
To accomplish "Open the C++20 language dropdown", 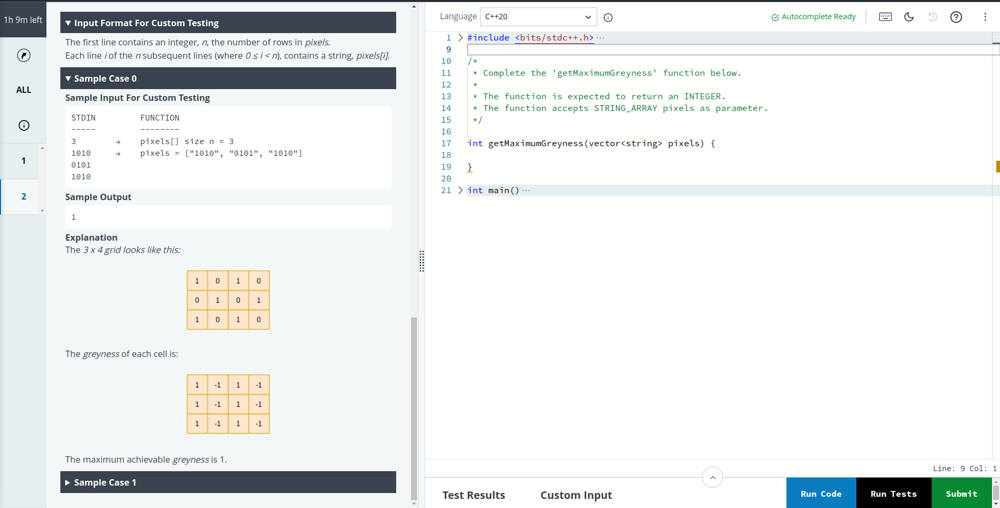I will pos(538,17).
